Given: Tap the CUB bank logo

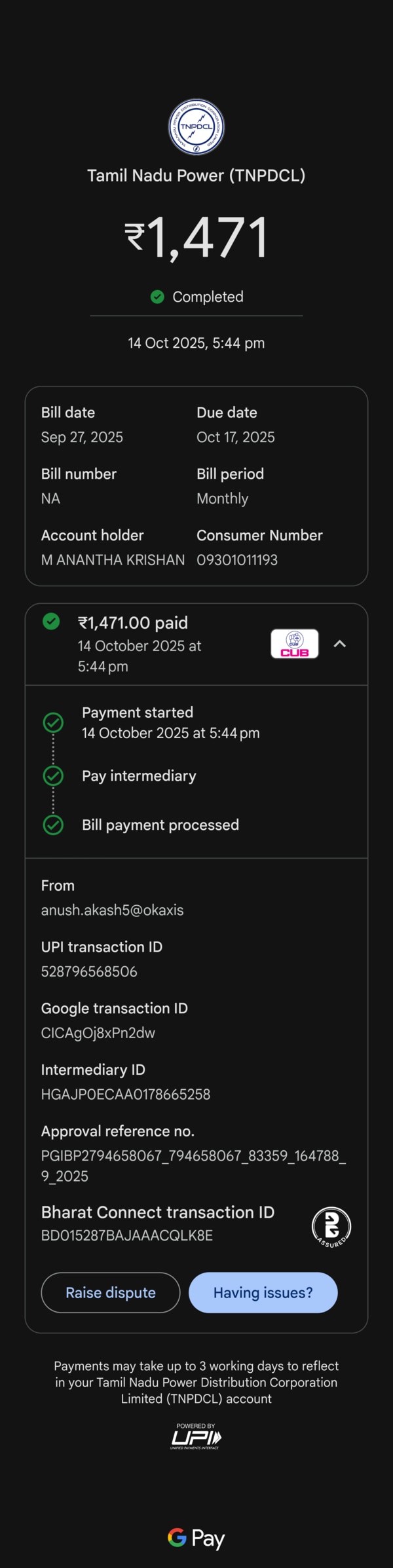Looking at the screenshot, I should coord(295,644).
